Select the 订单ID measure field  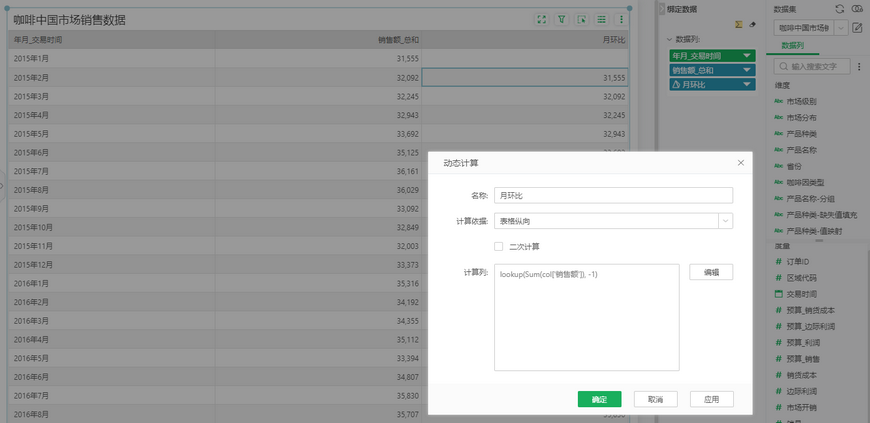tap(798, 261)
